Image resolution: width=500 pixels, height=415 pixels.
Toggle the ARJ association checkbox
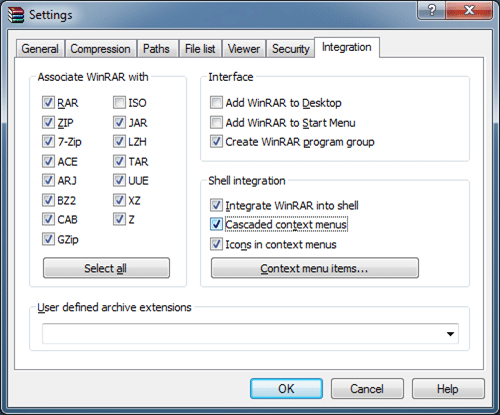click(x=48, y=180)
